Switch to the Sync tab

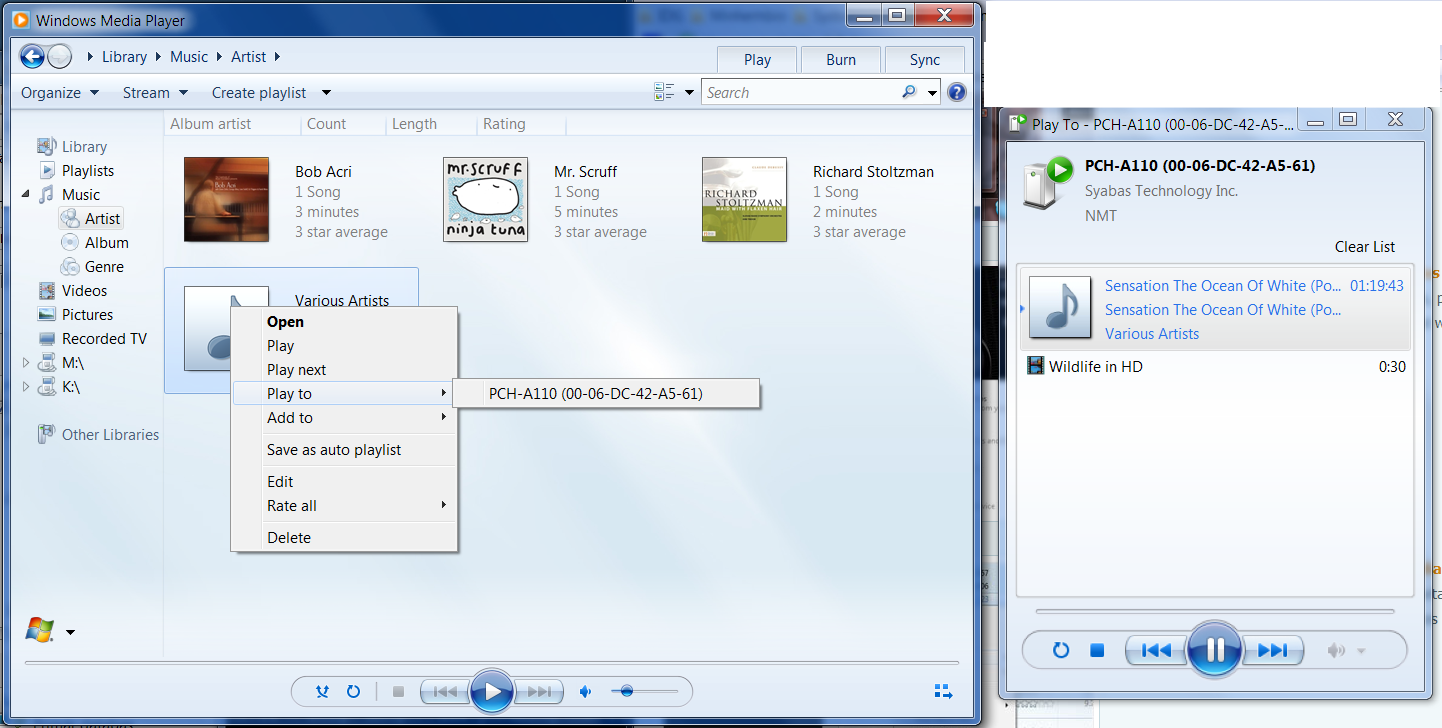click(925, 59)
